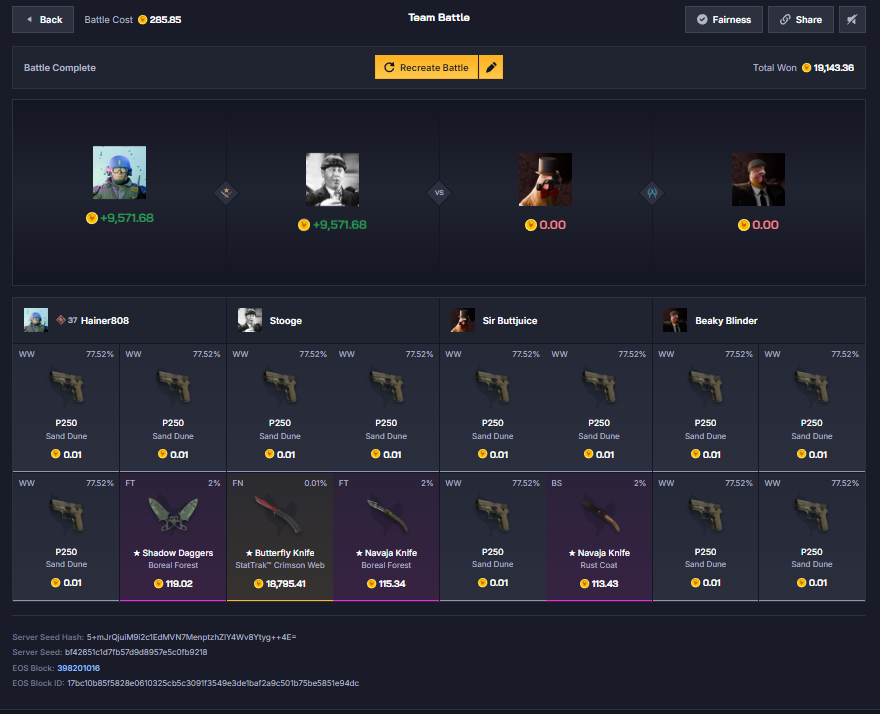The image size is (880, 714).
Task: Click the pencil edit battle icon
Action: click(x=491, y=67)
